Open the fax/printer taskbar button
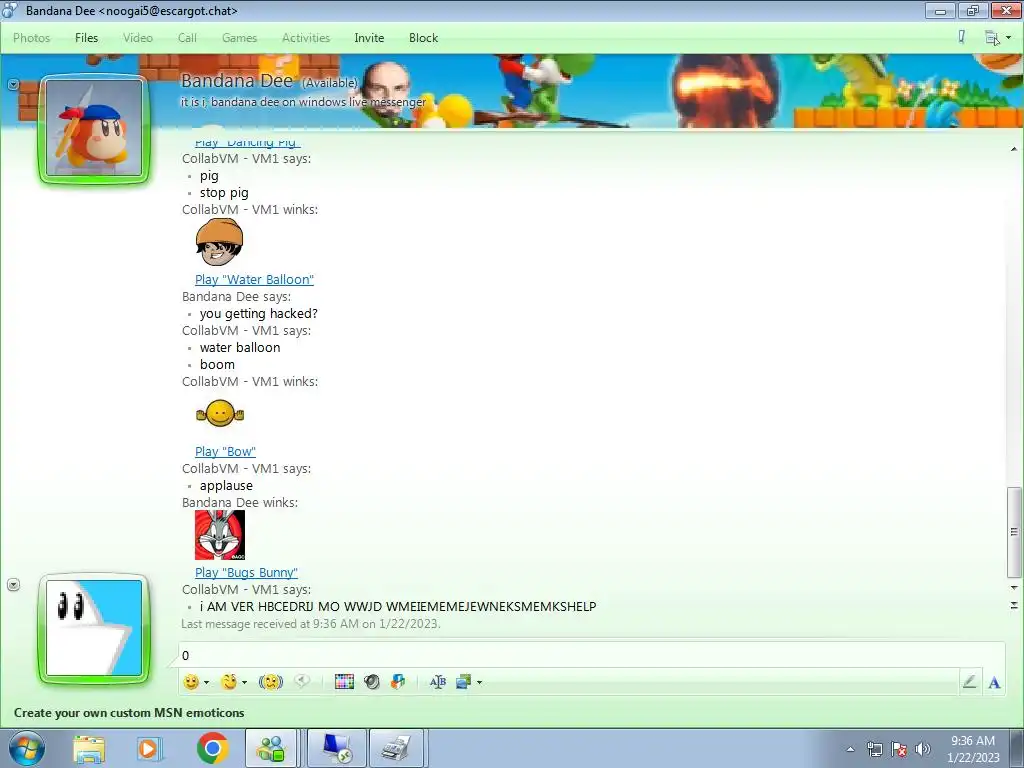This screenshot has width=1024, height=768. [396, 749]
